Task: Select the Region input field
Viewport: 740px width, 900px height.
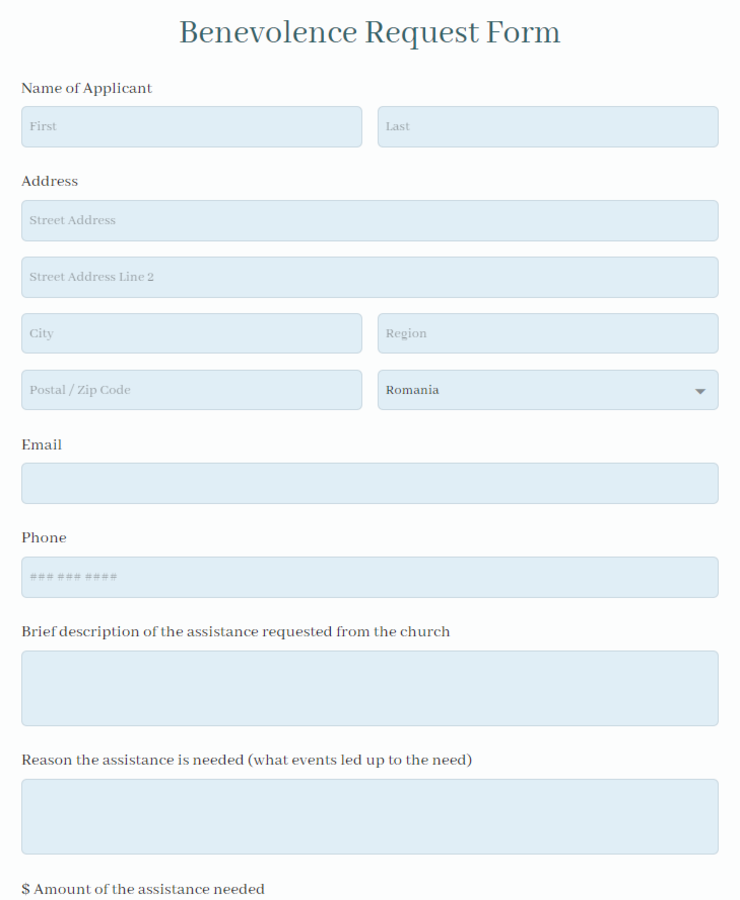Action: pyautogui.click(x=548, y=333)
